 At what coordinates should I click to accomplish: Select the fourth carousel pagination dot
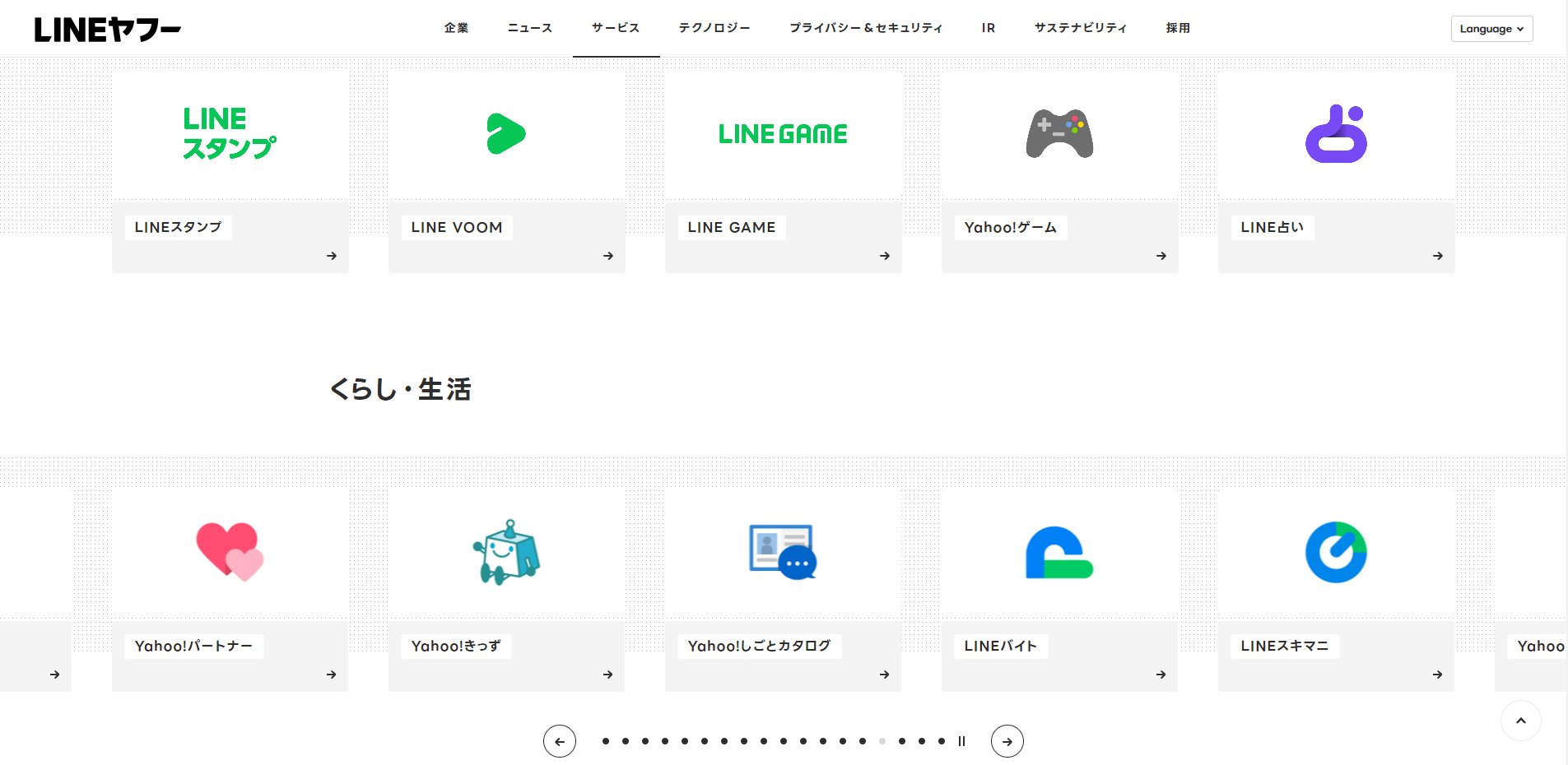(x=665, y=741)
